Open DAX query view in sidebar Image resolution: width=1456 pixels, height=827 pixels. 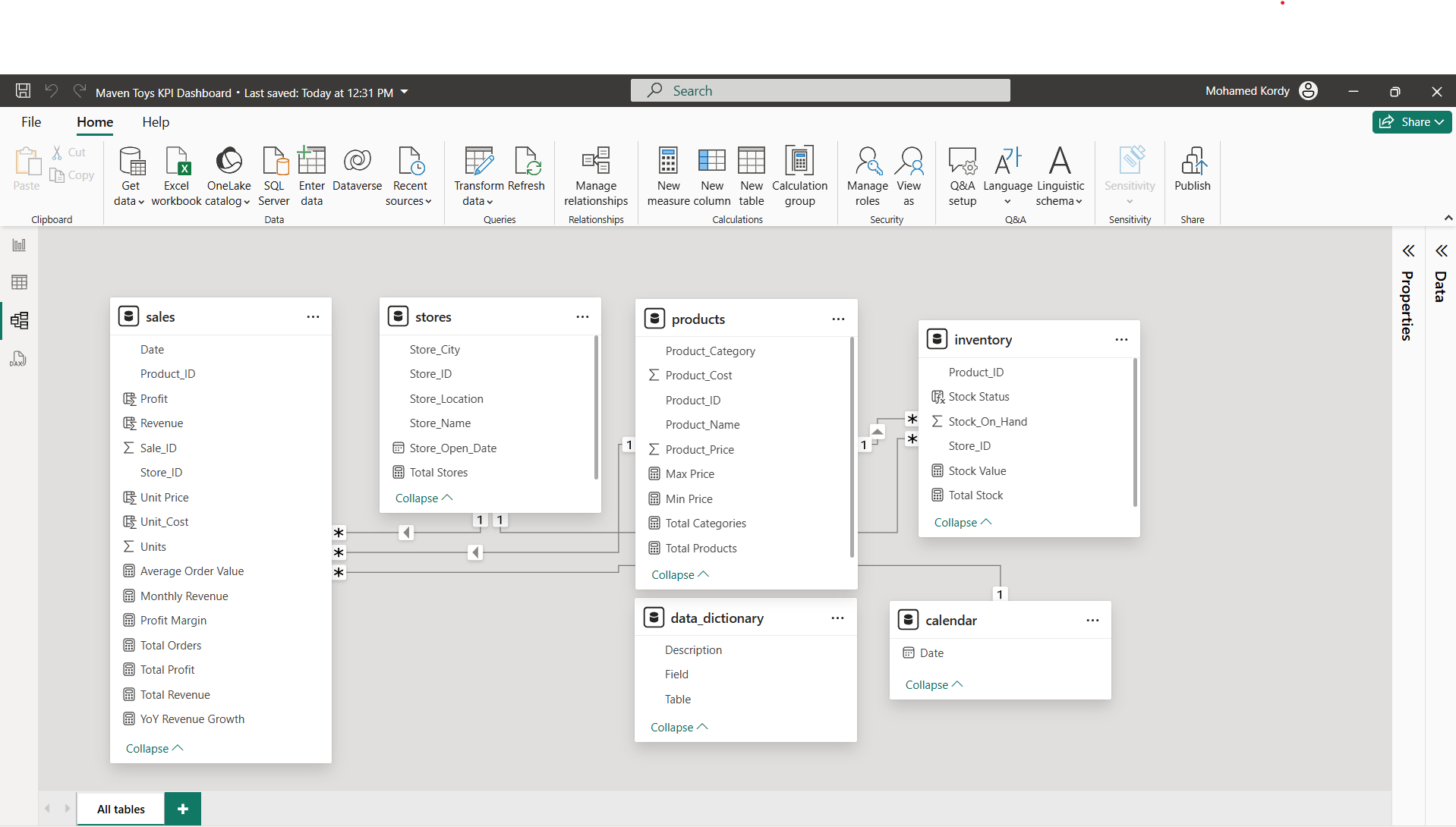point(19,358)
